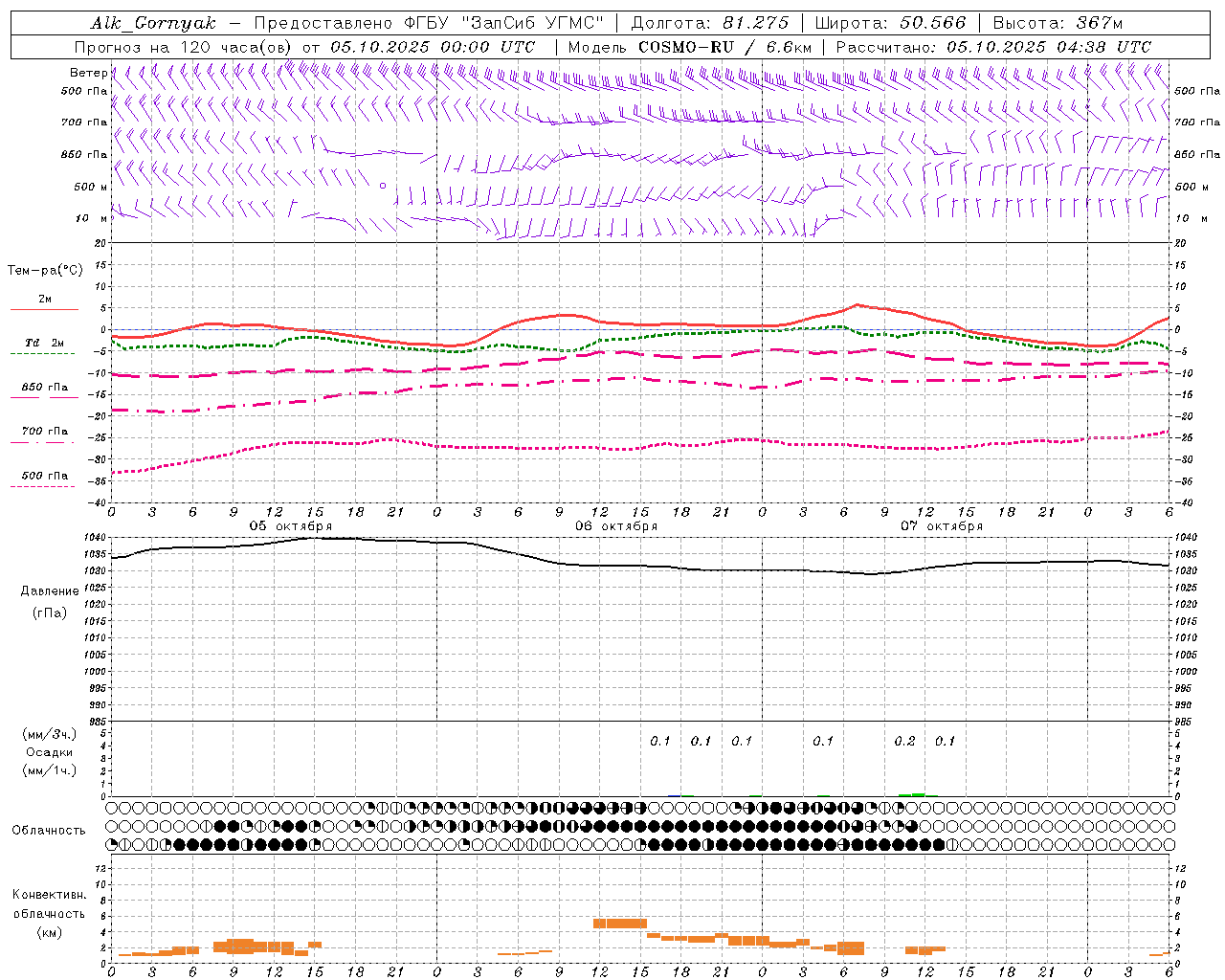Click the "Облачность" cloud cover label
The height and width of the screenshot is (980, 1225).
pos(49,831)
